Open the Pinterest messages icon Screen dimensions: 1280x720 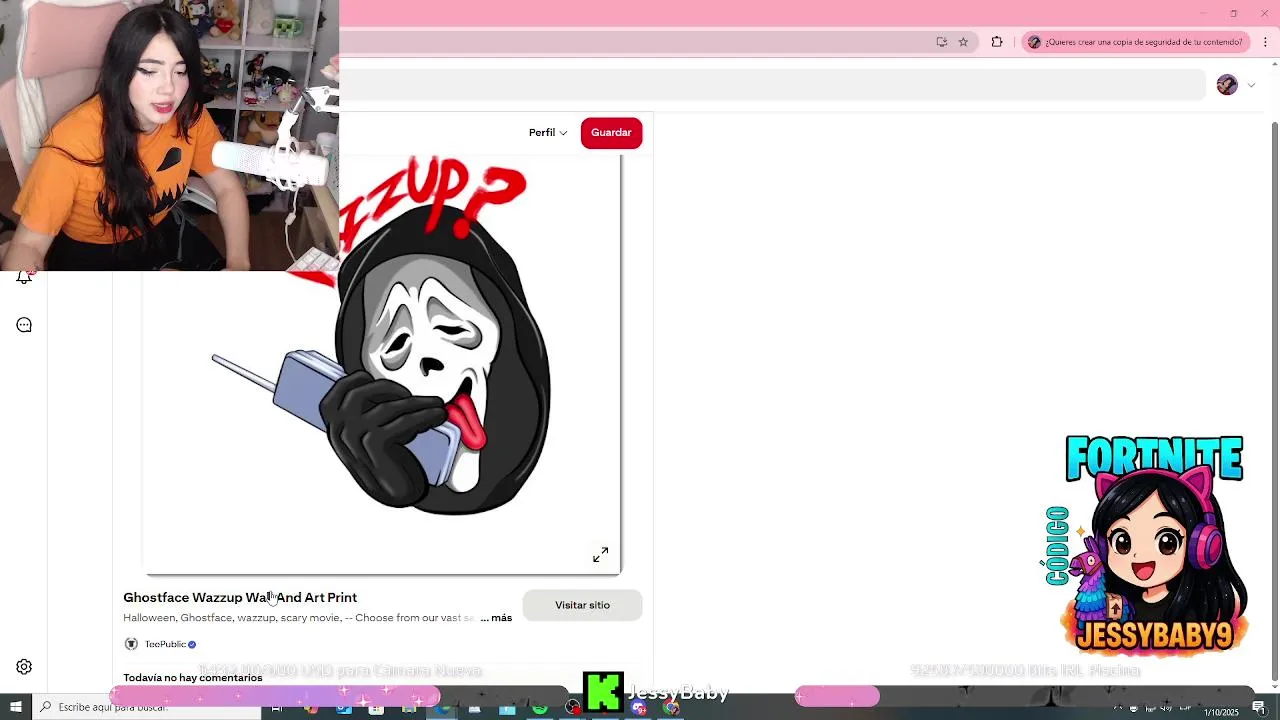pyautogui.click(x=24, y=325)
